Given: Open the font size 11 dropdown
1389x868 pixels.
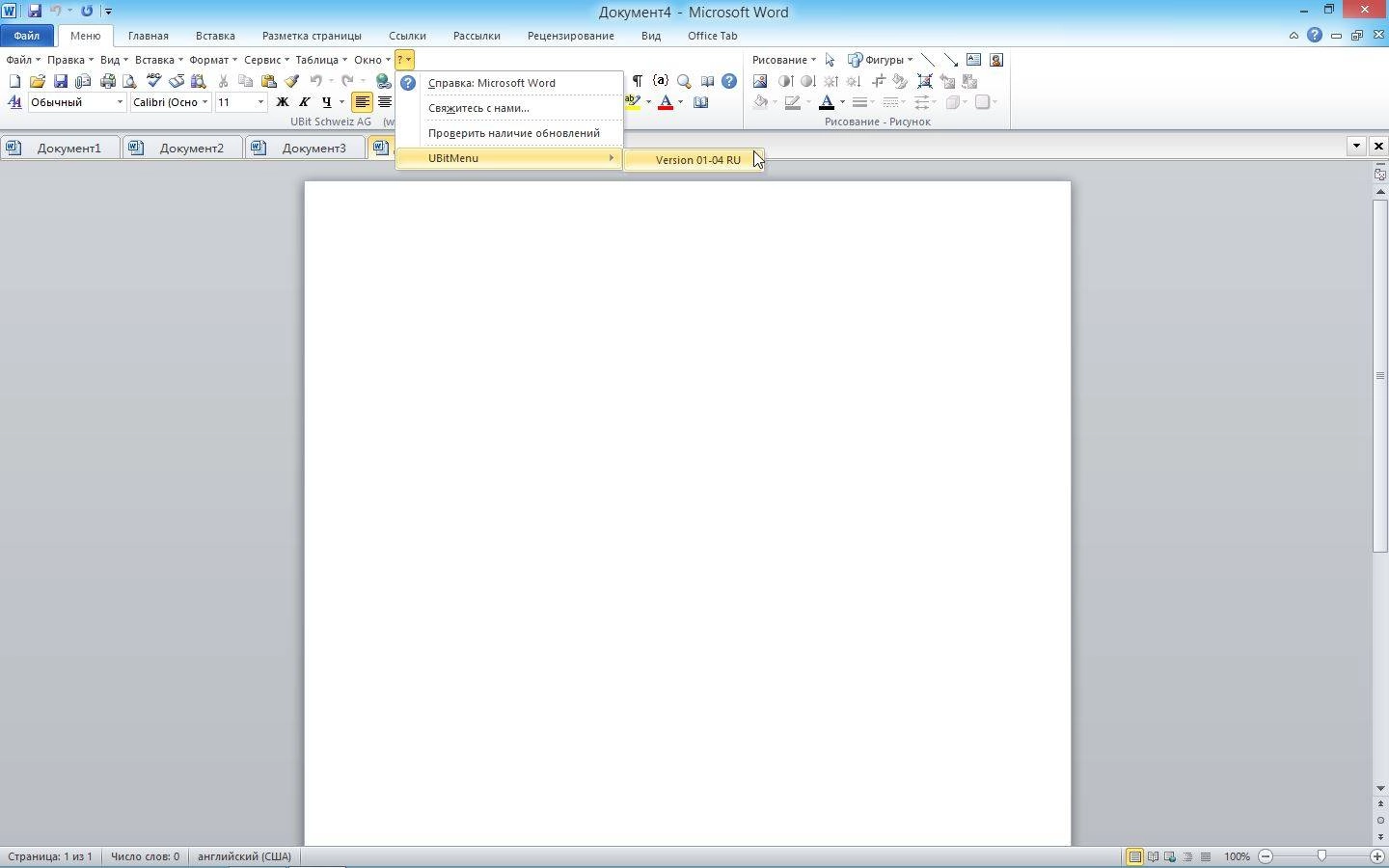Looking at the screenshot, I should point(260,102).
